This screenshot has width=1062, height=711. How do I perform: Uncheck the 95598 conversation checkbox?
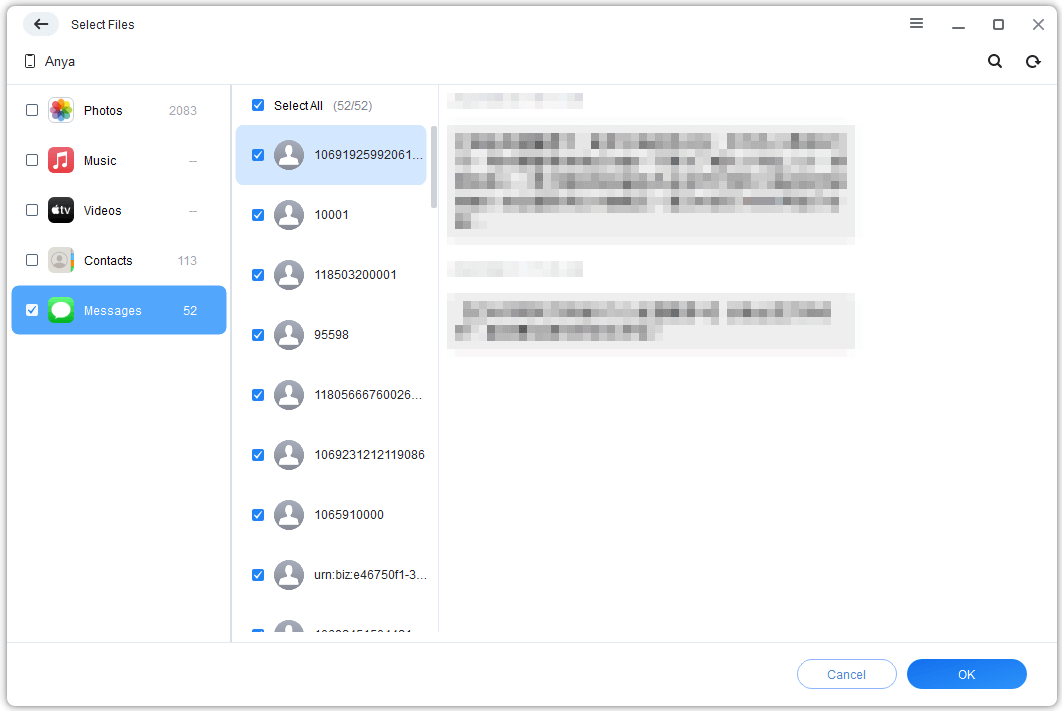coord(258,335)
